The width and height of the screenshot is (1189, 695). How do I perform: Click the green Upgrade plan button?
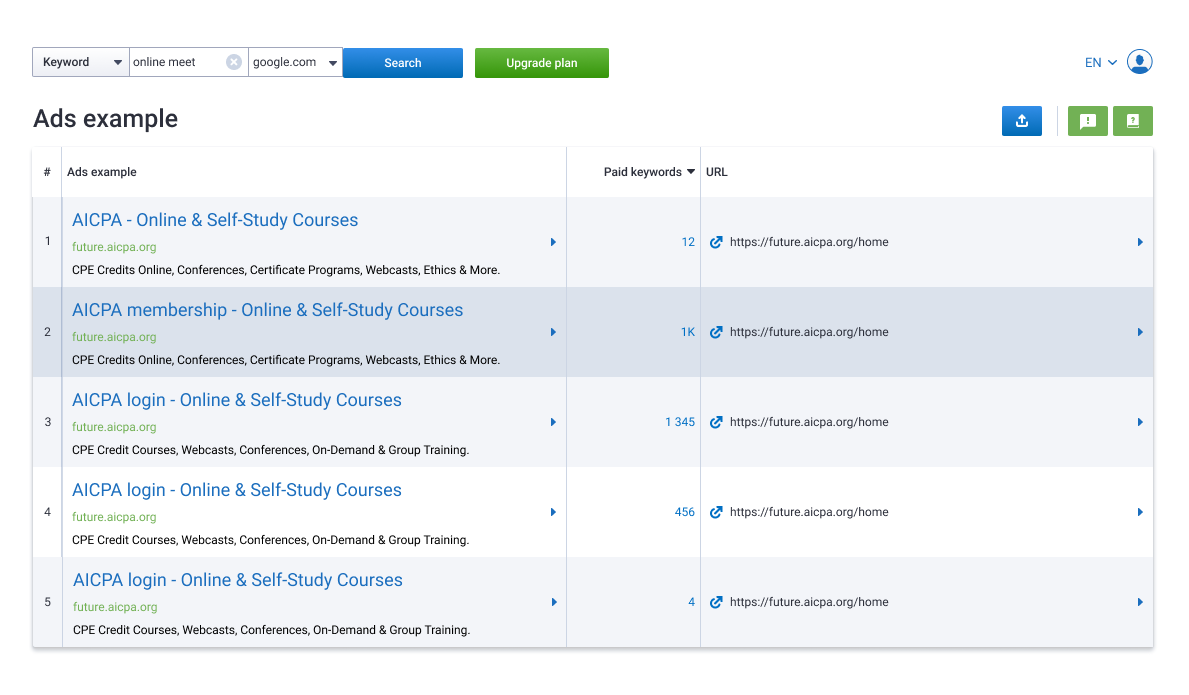click(541, 63)
